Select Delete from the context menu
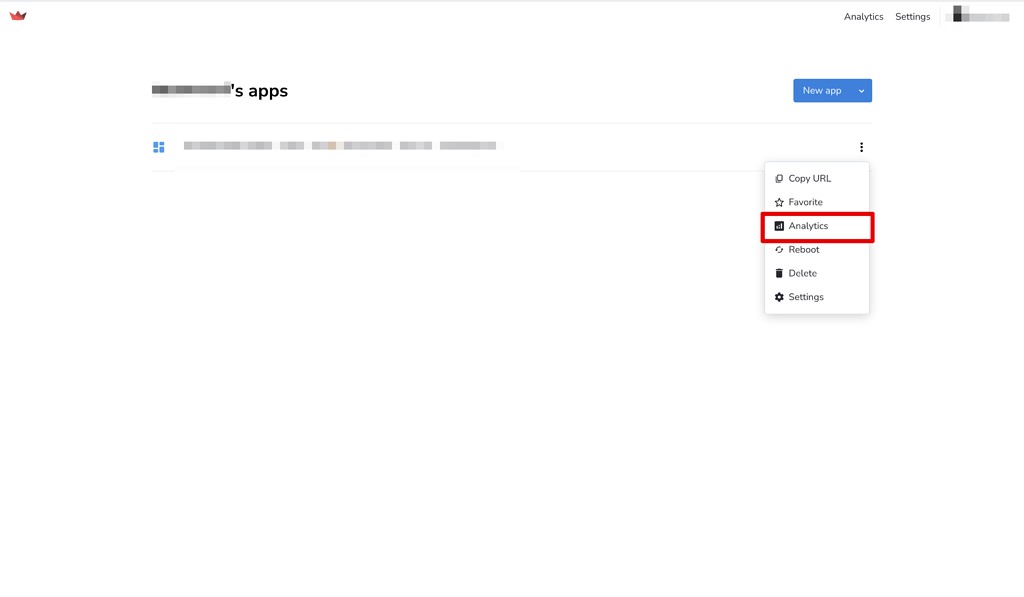1024x597 pixels. 801,273
